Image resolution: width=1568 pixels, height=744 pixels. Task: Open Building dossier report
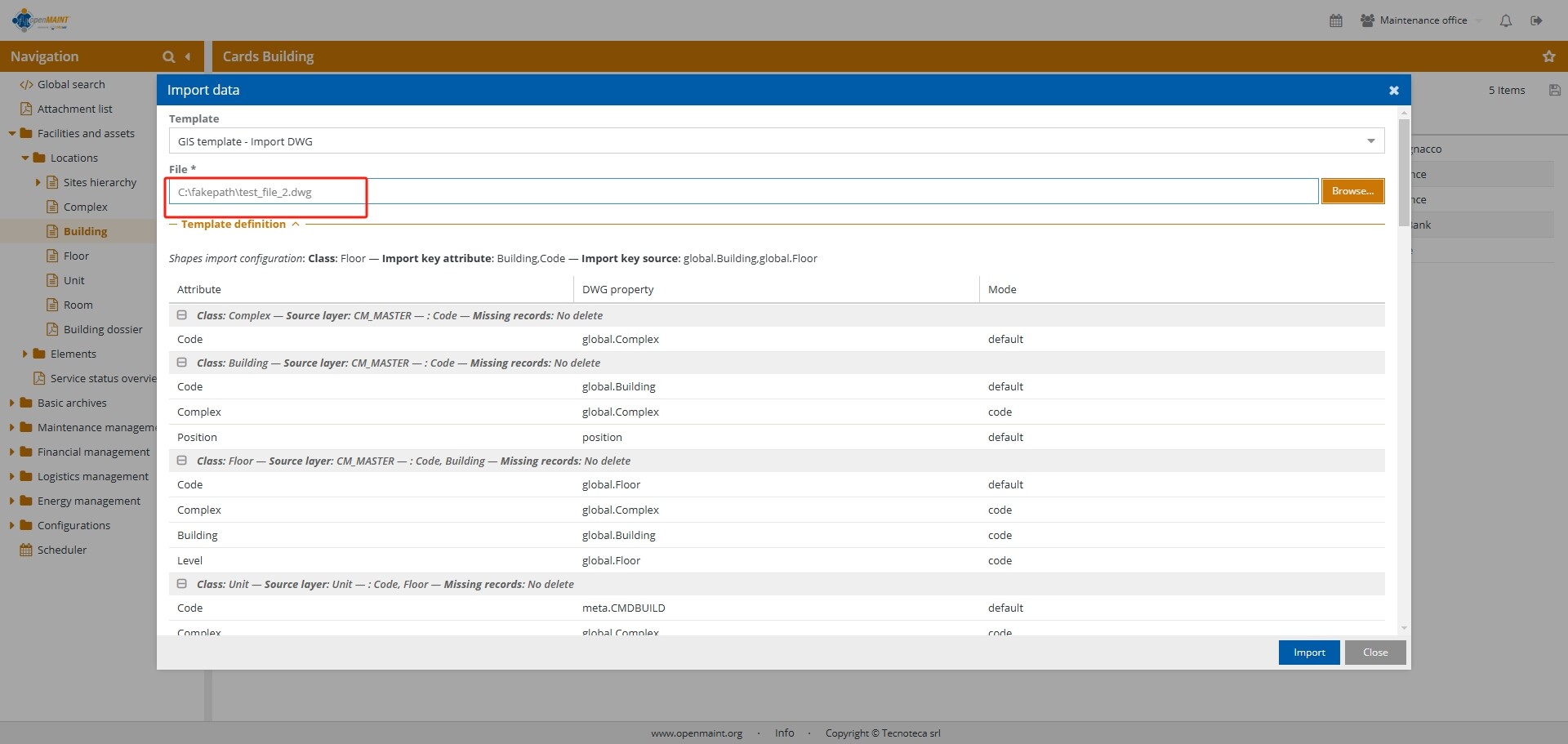[x=103, y=329]
